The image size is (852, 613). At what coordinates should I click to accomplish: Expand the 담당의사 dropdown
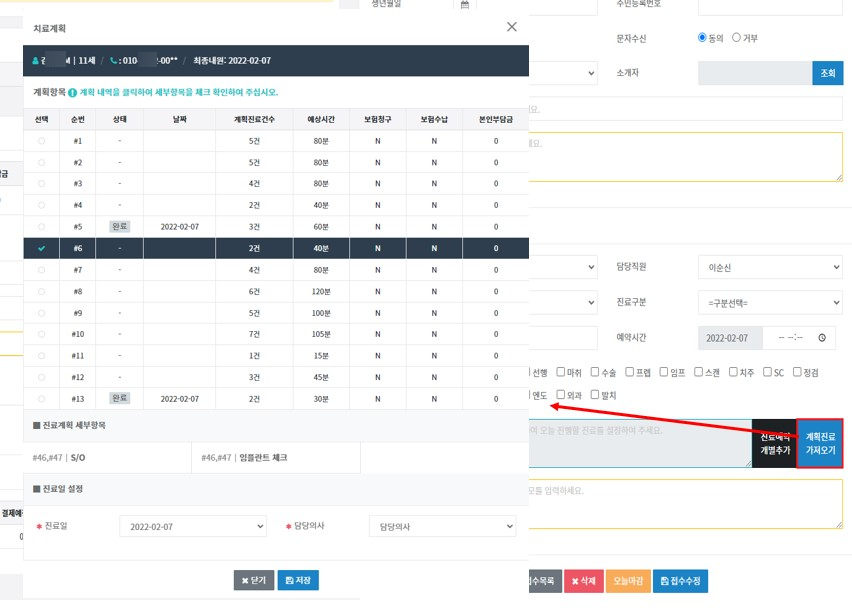(x=441, y=526)
